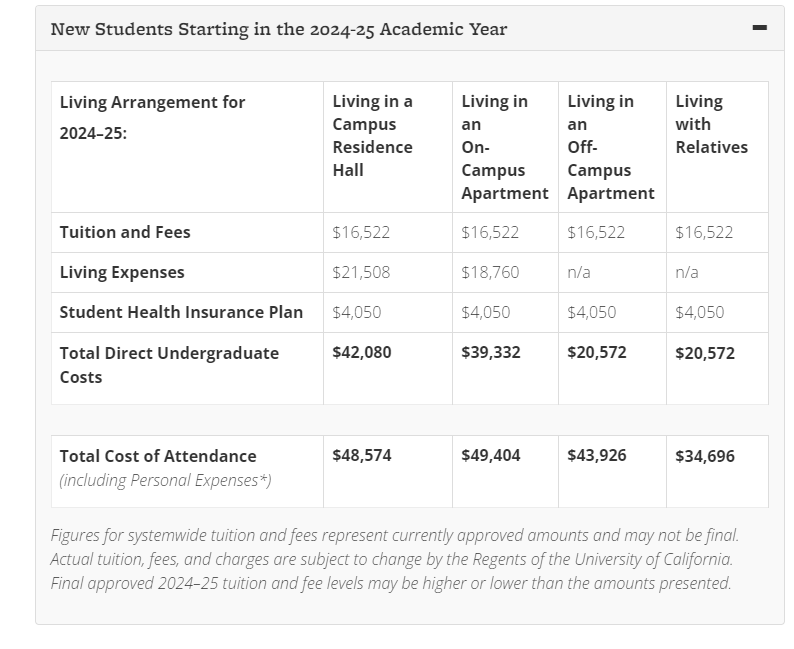The height and width of the screenshot is (649, 794).
Task: Select the Living Expenses row label
Action: 122,272
